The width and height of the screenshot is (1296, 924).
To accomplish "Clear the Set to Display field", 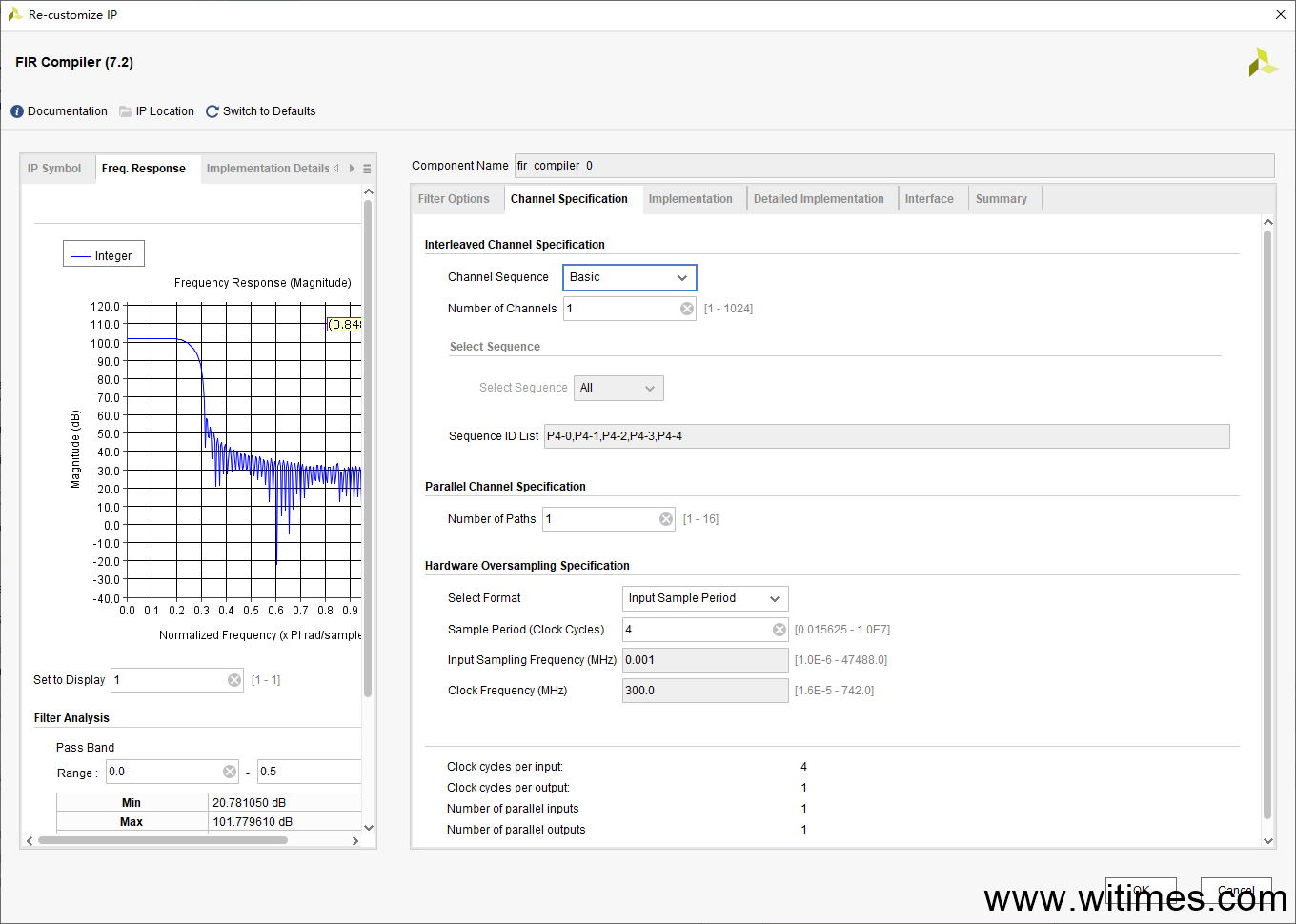I will pyautogui.click(x=234, y=680).
